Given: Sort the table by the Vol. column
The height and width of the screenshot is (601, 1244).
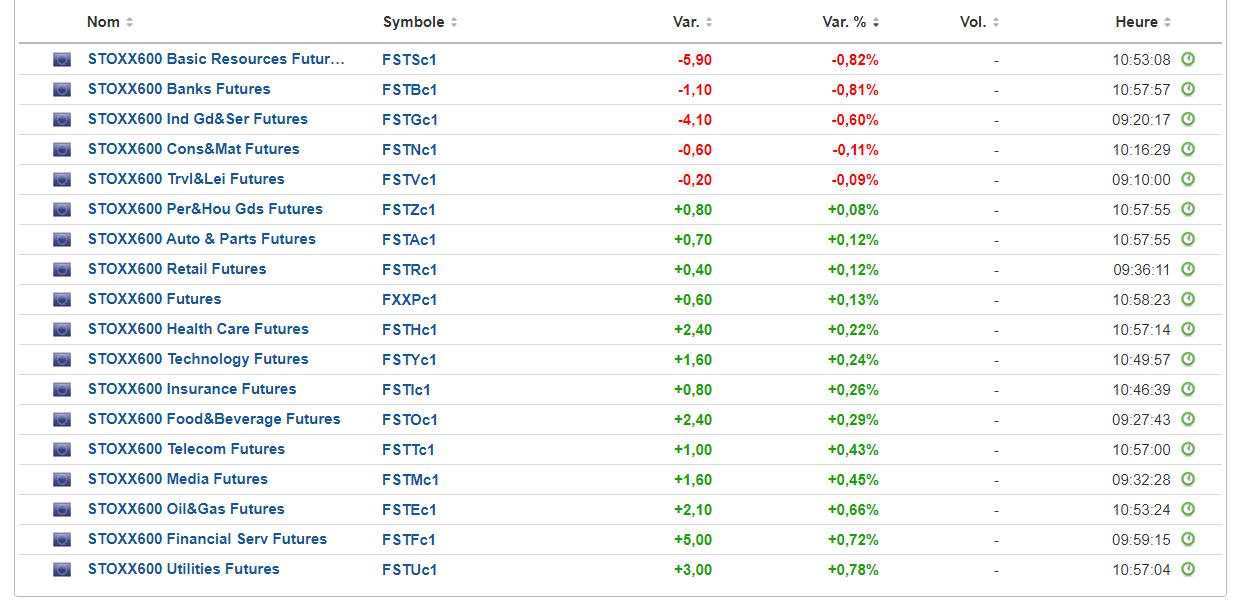Looking at the screenshot, I should click(x=978, y=22).
